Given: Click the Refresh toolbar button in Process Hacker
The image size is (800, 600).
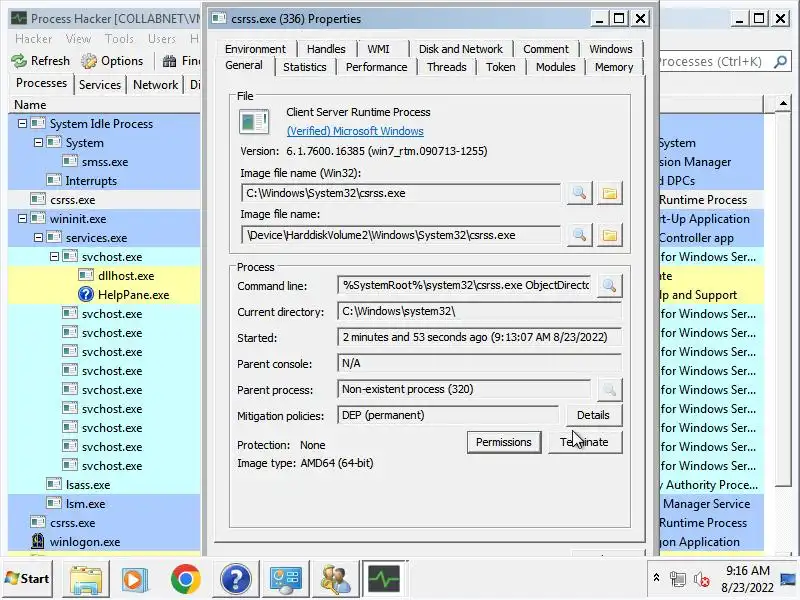Looking at the screenshot, I should (41, 61).
